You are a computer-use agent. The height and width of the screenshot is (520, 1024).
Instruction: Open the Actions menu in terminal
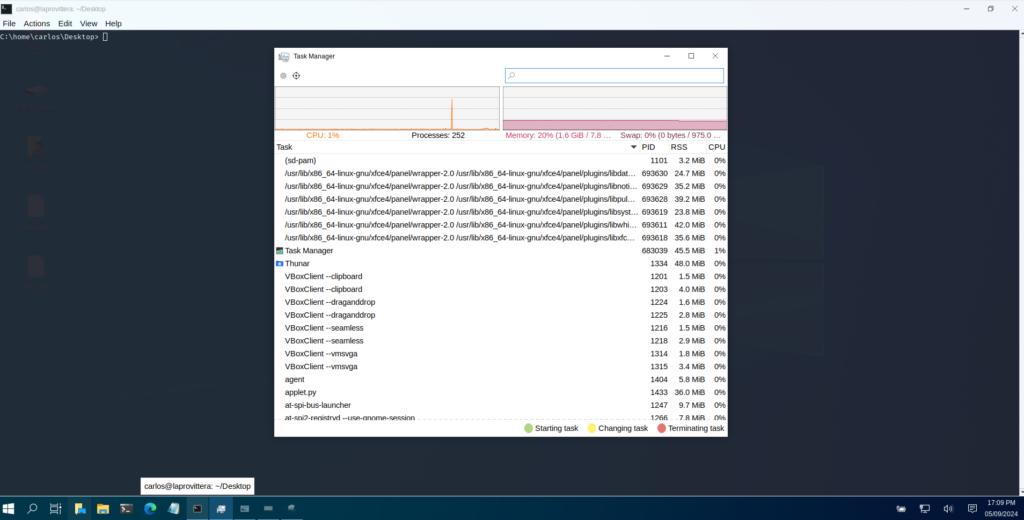click(x=36, y=23)
